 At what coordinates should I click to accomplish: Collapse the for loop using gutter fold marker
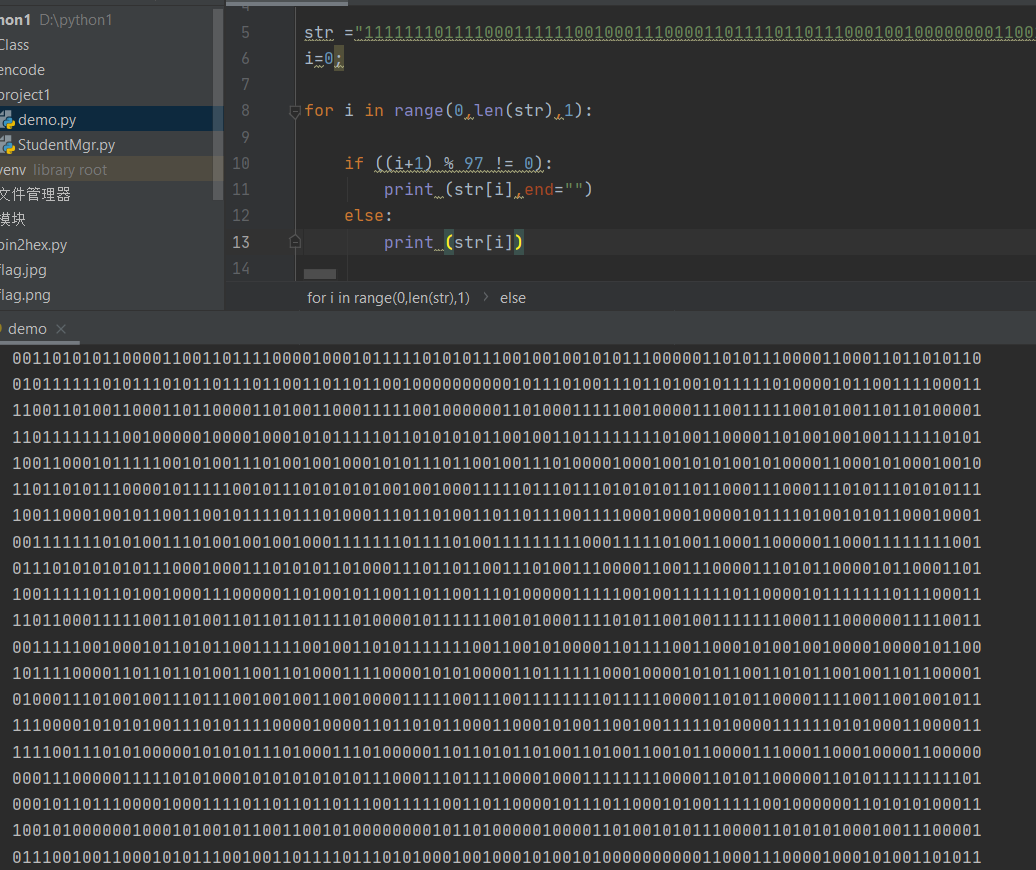click(295, 111)
